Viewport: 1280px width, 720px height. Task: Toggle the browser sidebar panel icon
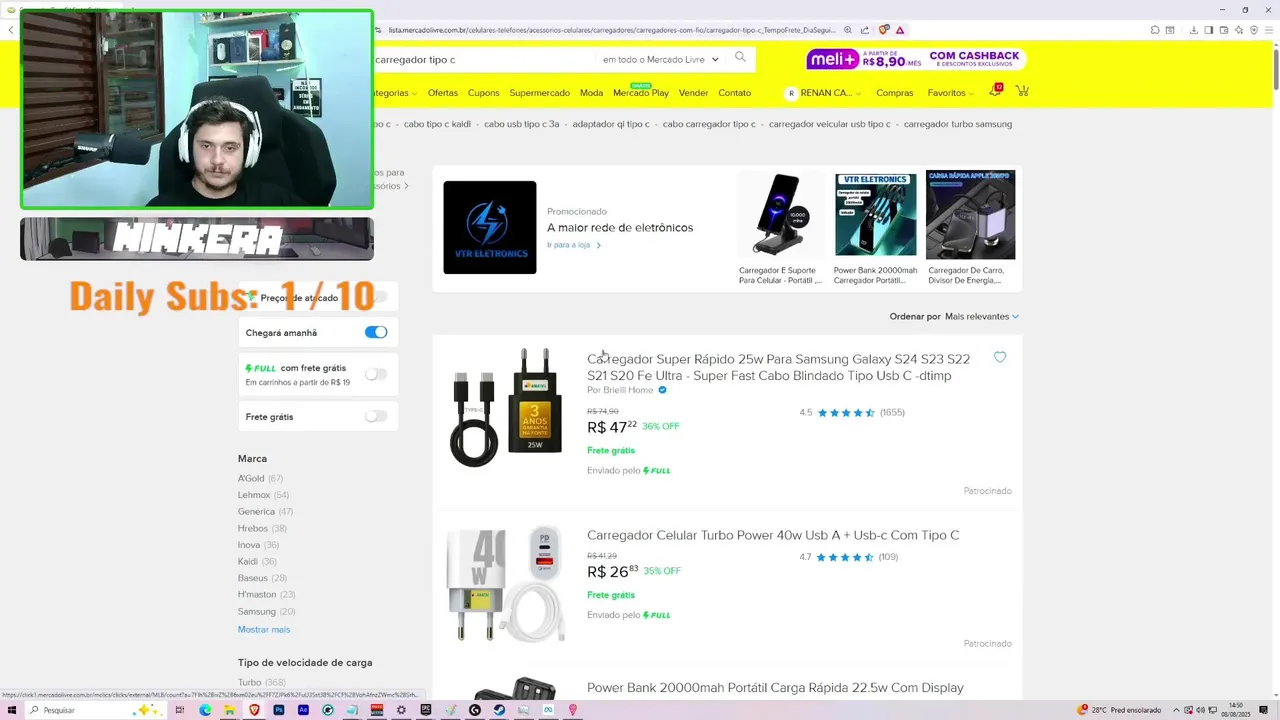pyautogui.click(x=1209, y=30)
